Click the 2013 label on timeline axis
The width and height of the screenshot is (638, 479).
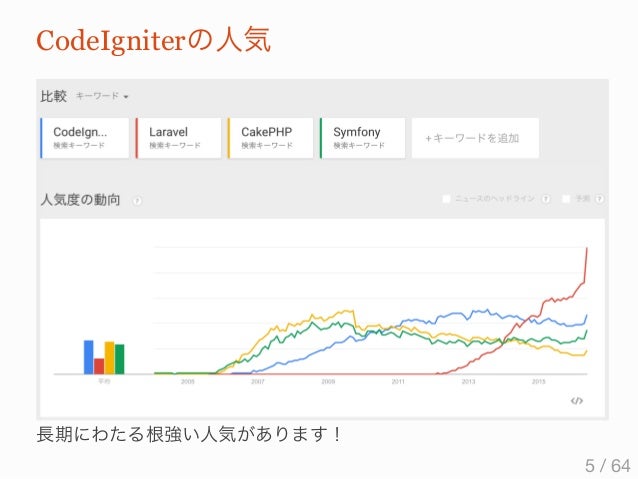(x=468, y=381)
